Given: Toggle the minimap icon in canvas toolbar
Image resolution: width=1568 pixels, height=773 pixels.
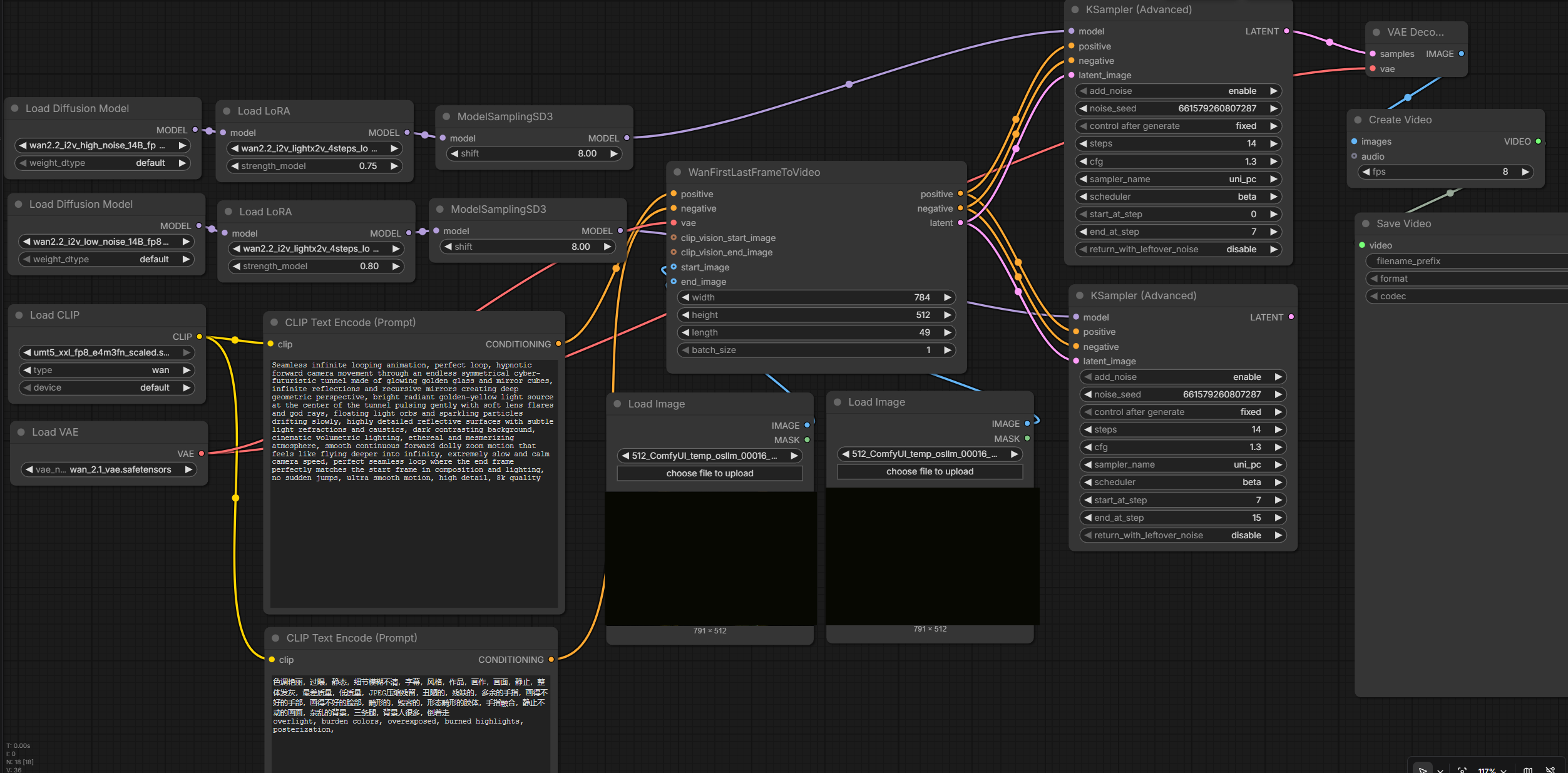Looking at the screenshot, I should (x=1528, y=770).
